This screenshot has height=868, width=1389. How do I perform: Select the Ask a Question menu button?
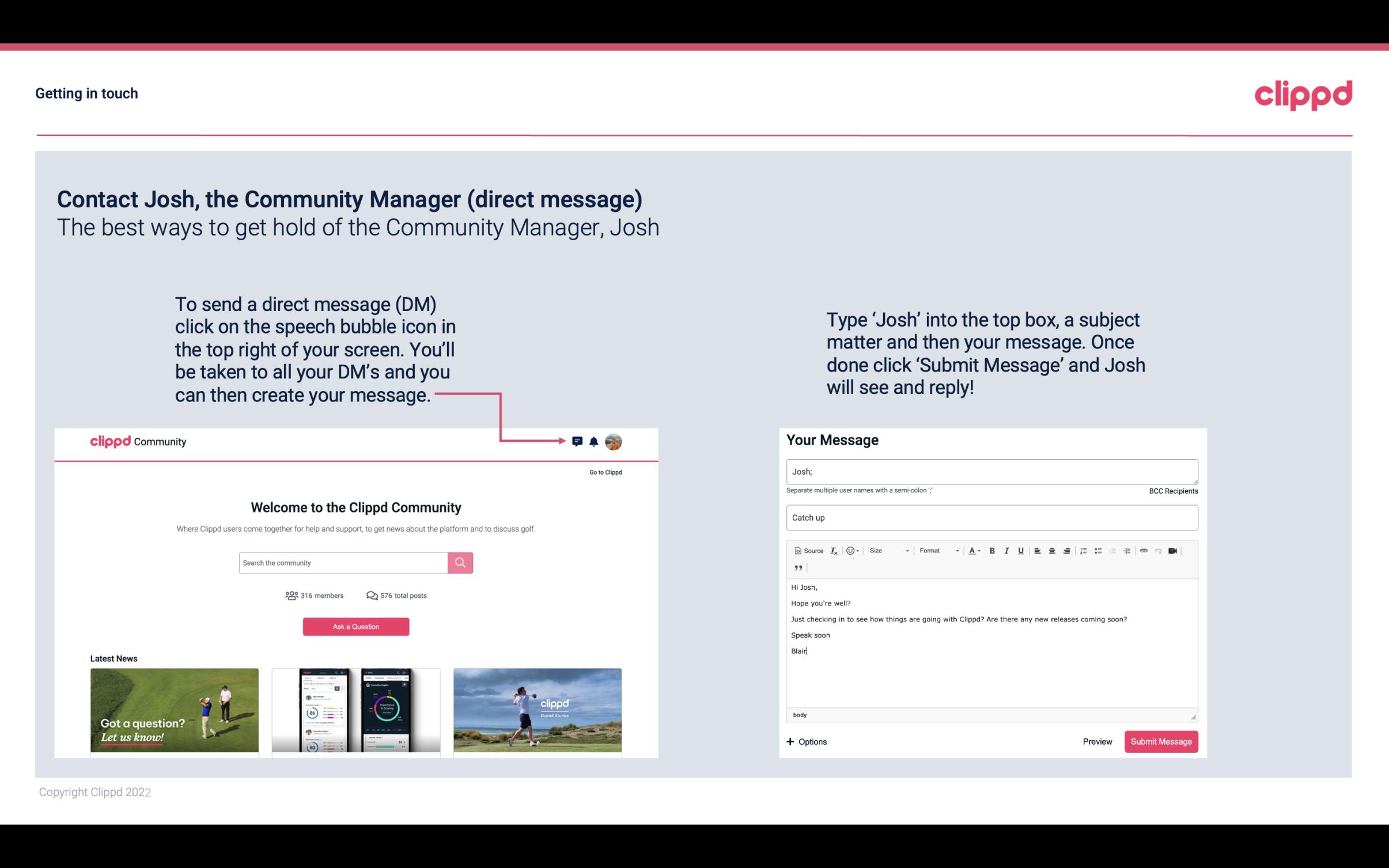[x=356, y=626]
